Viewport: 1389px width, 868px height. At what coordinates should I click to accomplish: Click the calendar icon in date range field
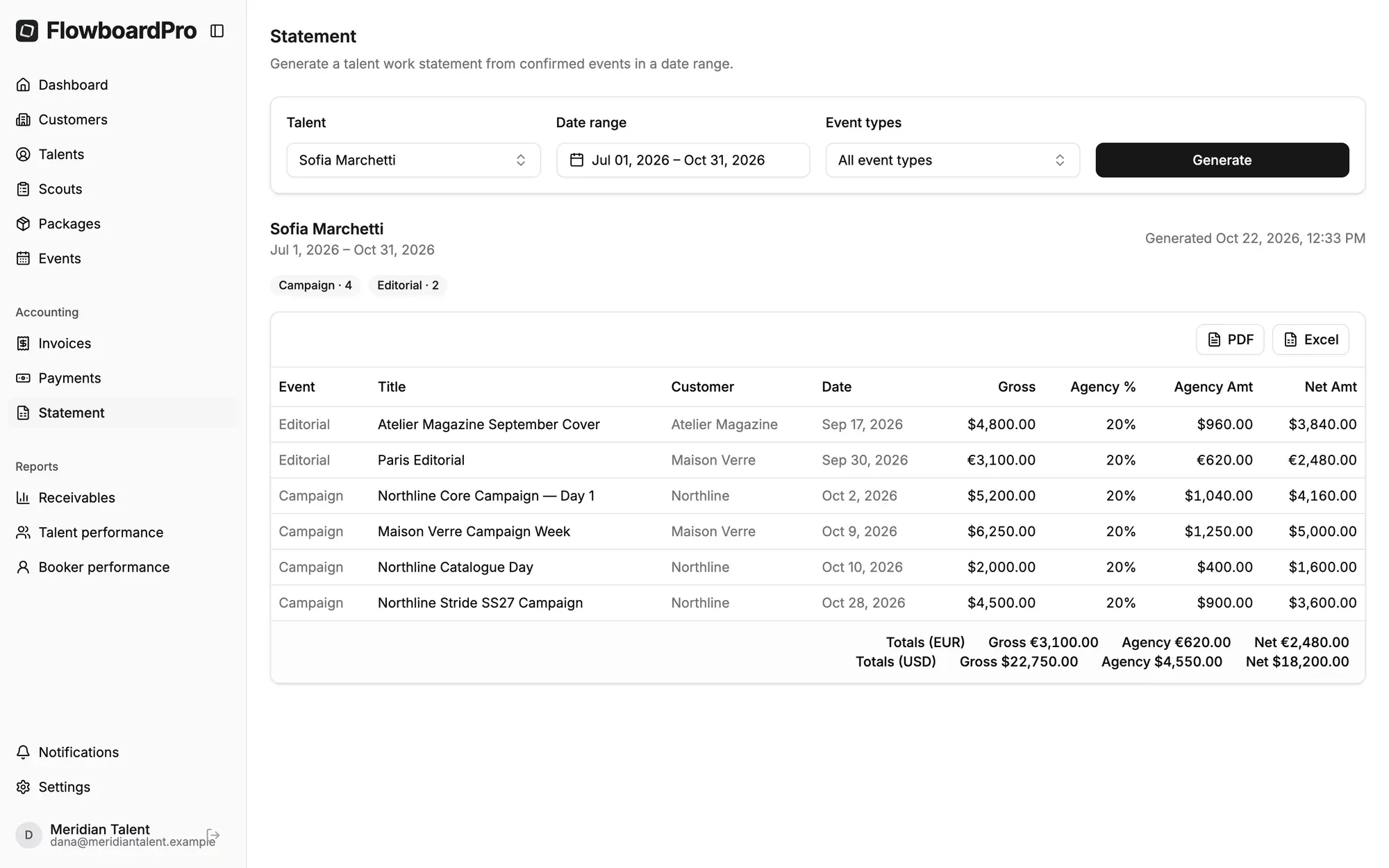(576, 160)
